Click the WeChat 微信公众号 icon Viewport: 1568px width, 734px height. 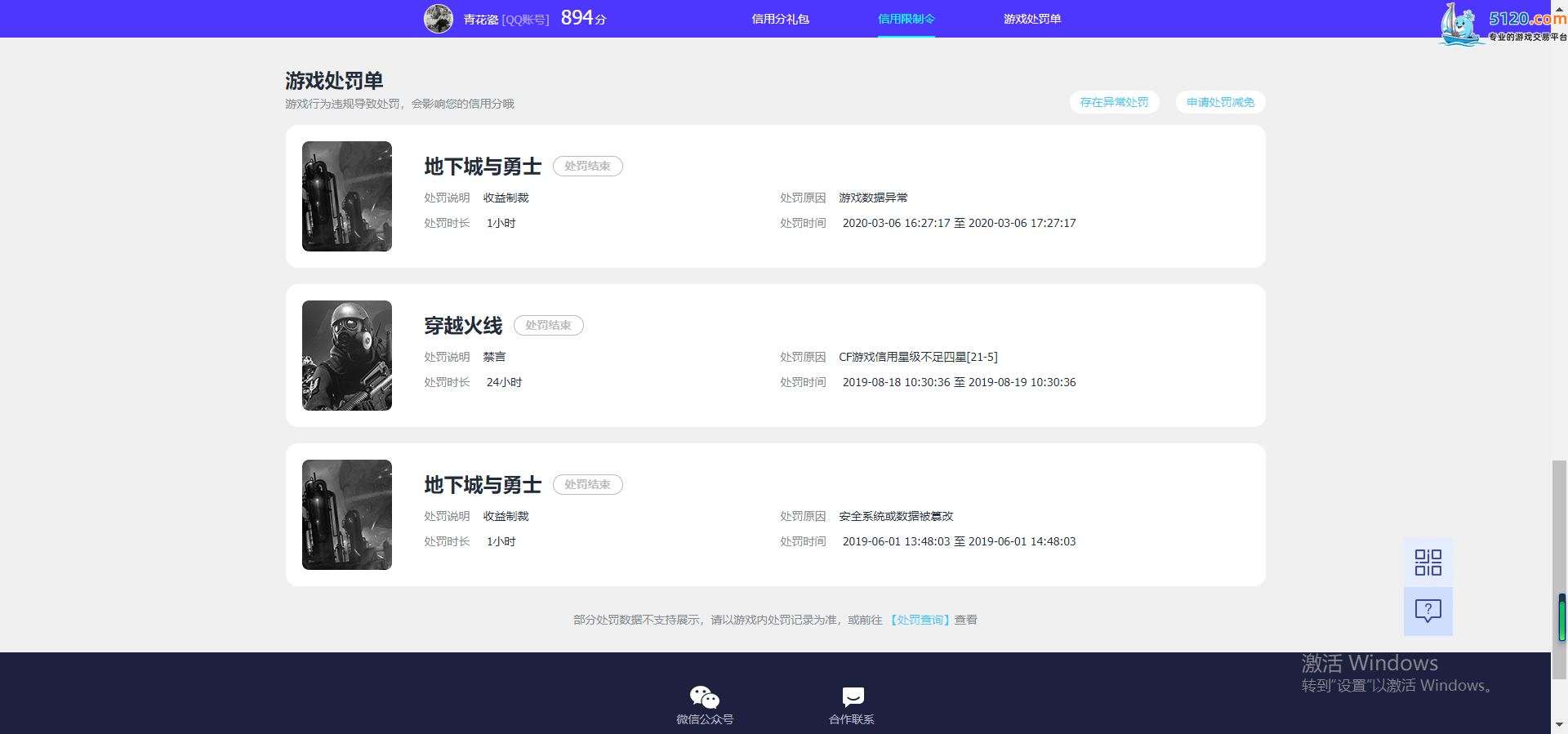coord(705,697)
